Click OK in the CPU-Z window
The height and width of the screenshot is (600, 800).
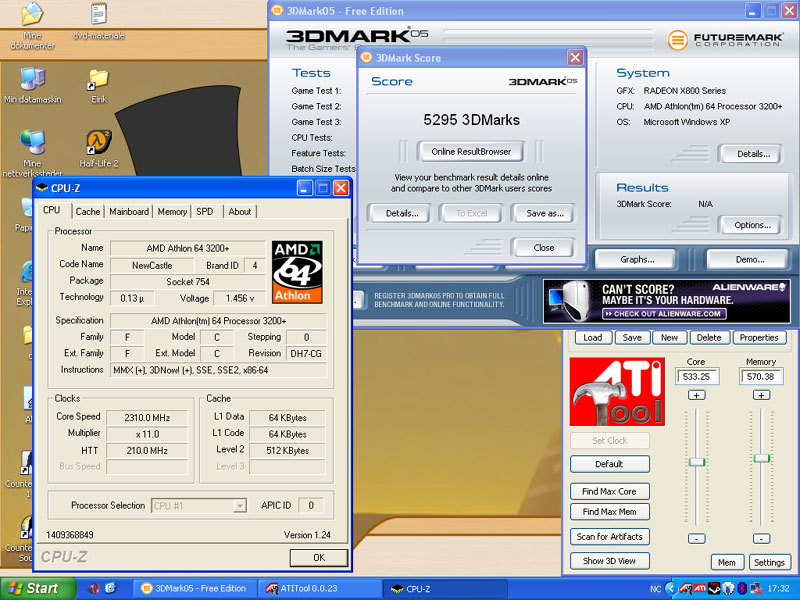pos(319,558)
